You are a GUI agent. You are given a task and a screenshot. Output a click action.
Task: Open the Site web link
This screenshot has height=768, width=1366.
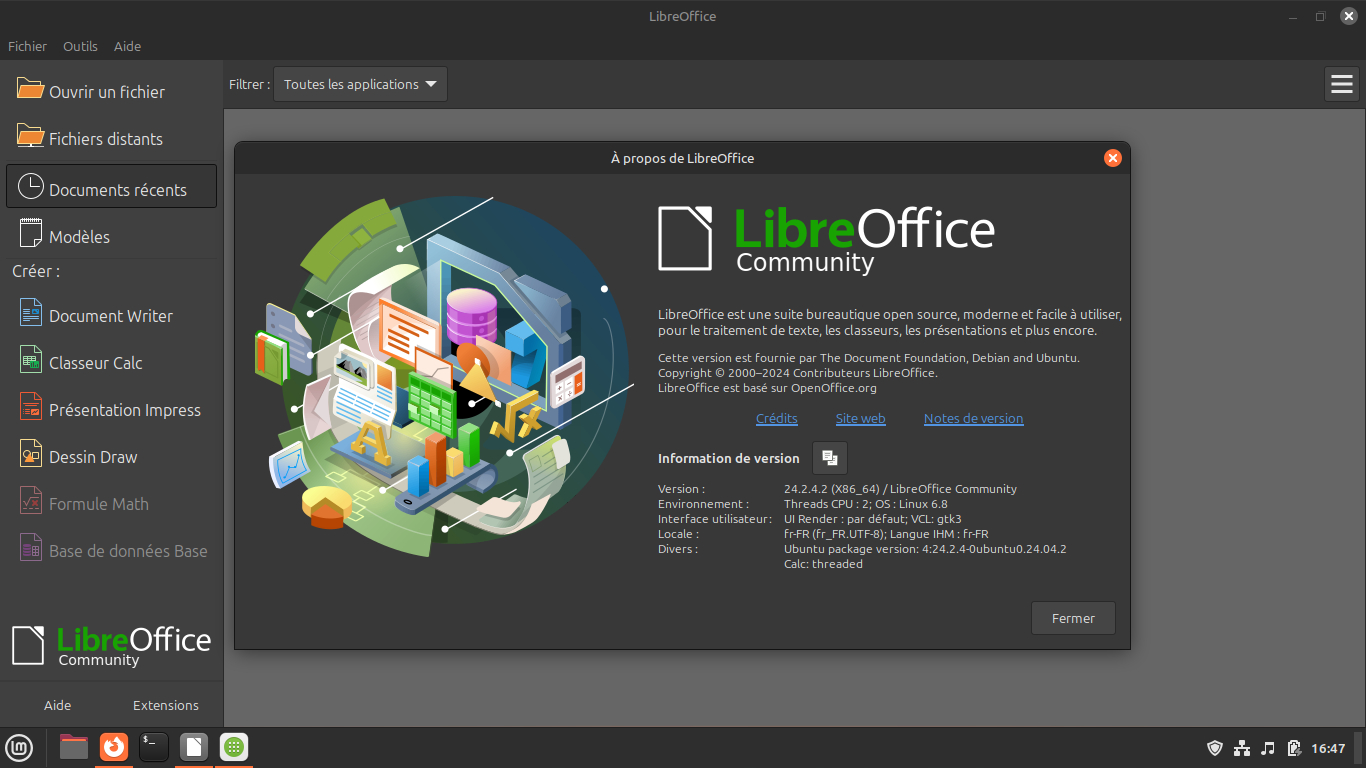(x=860, y=419)
